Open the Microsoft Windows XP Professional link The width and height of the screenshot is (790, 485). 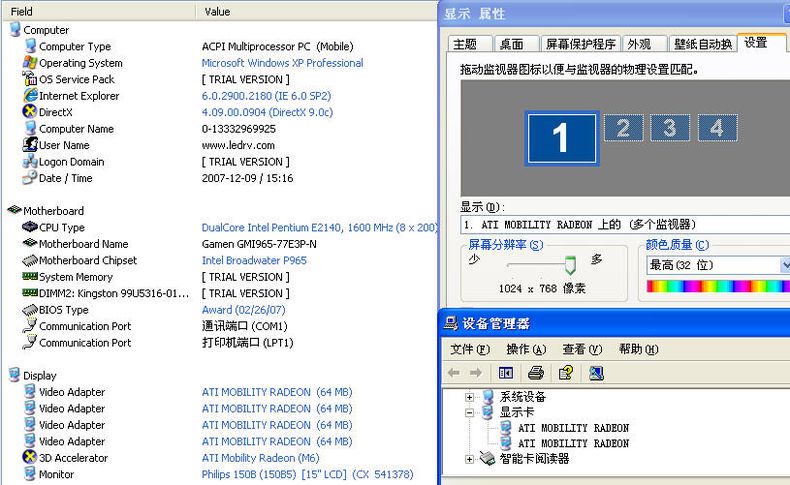tap(282, 63)
